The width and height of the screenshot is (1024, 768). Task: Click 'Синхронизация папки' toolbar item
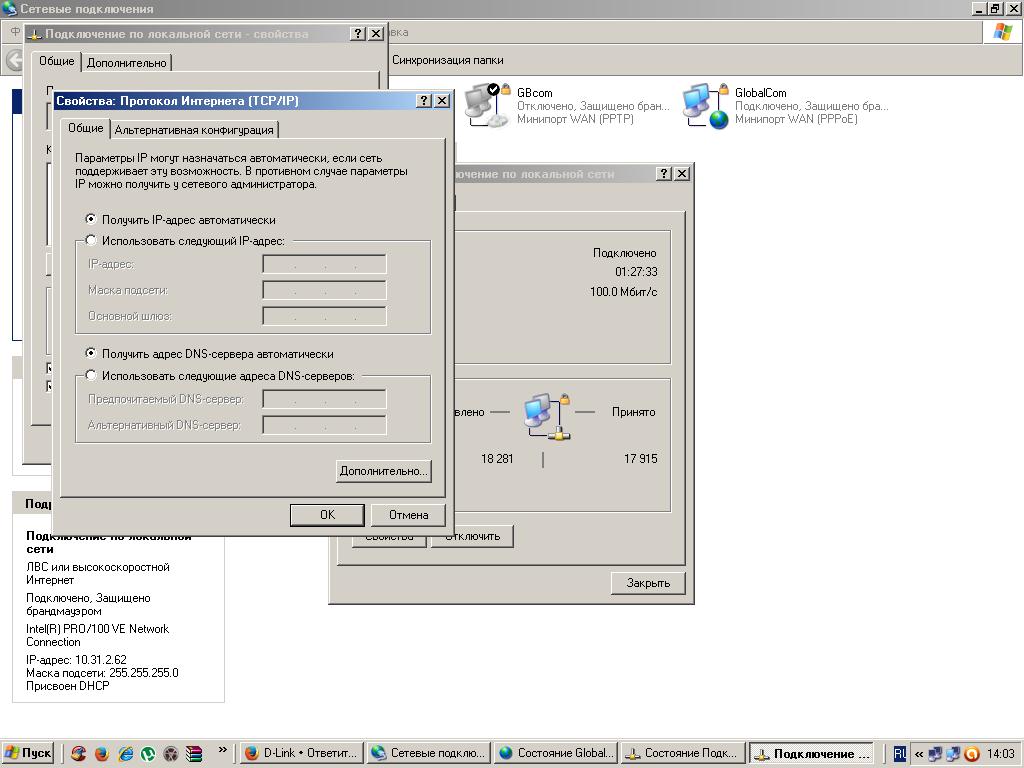pyautogui.click(x=447, y=60)
